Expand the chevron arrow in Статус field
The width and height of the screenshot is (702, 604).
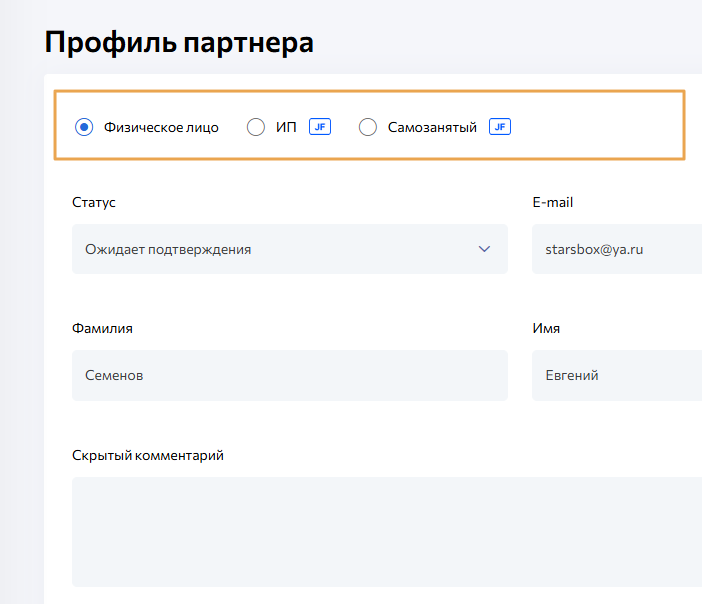point(484,249)
